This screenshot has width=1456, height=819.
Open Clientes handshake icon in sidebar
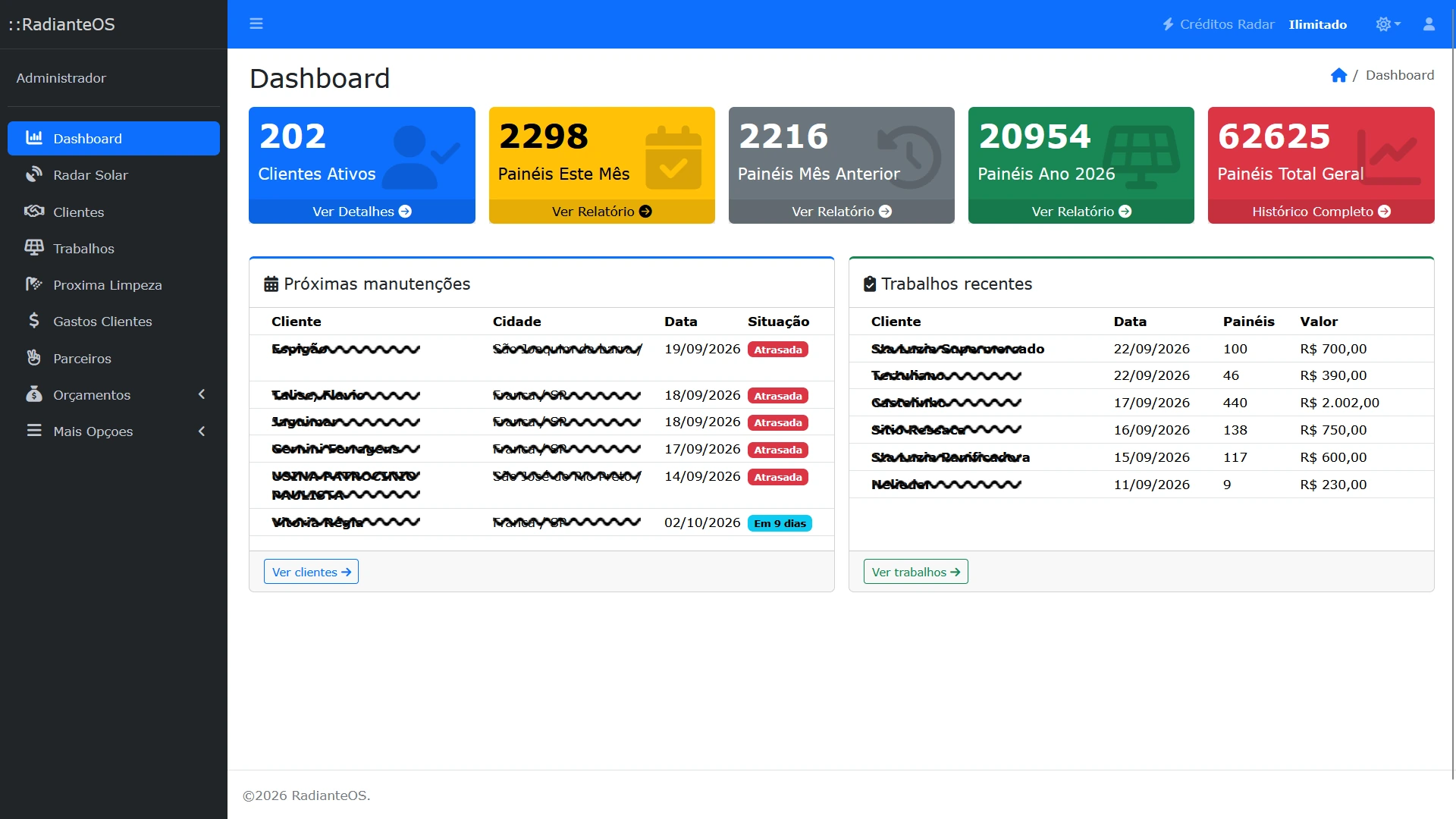point(33,212)
